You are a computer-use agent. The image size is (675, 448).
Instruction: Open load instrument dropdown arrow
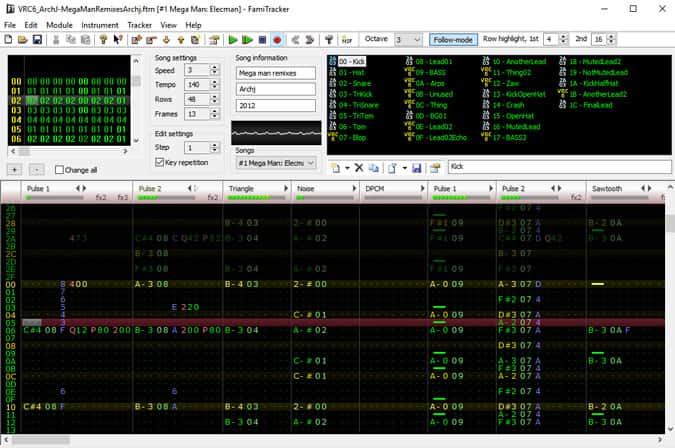point(405,168)
